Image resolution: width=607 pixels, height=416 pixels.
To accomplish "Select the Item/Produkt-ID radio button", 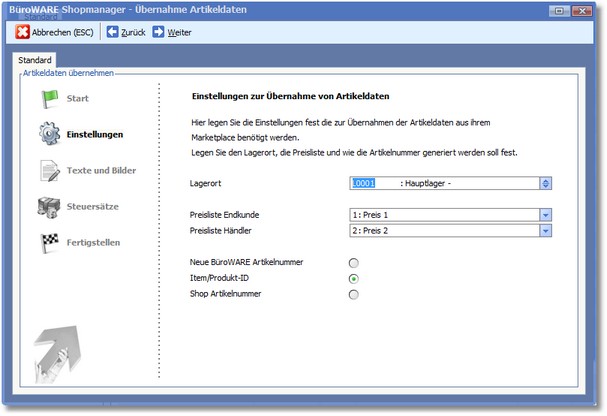I will point(354,278).
